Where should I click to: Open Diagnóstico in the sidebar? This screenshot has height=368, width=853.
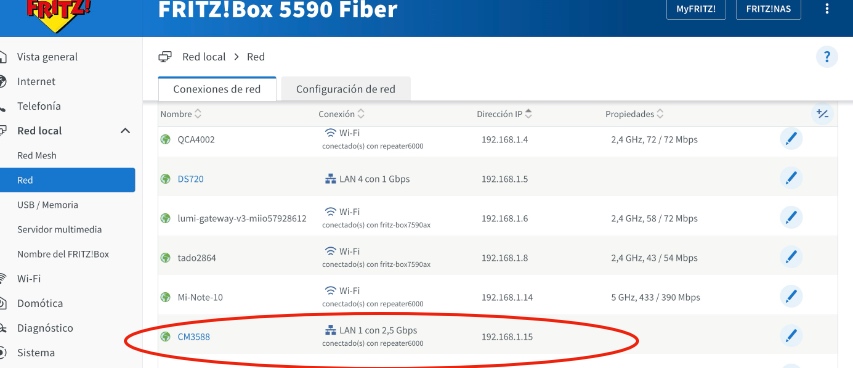click(x=45, y=328)
